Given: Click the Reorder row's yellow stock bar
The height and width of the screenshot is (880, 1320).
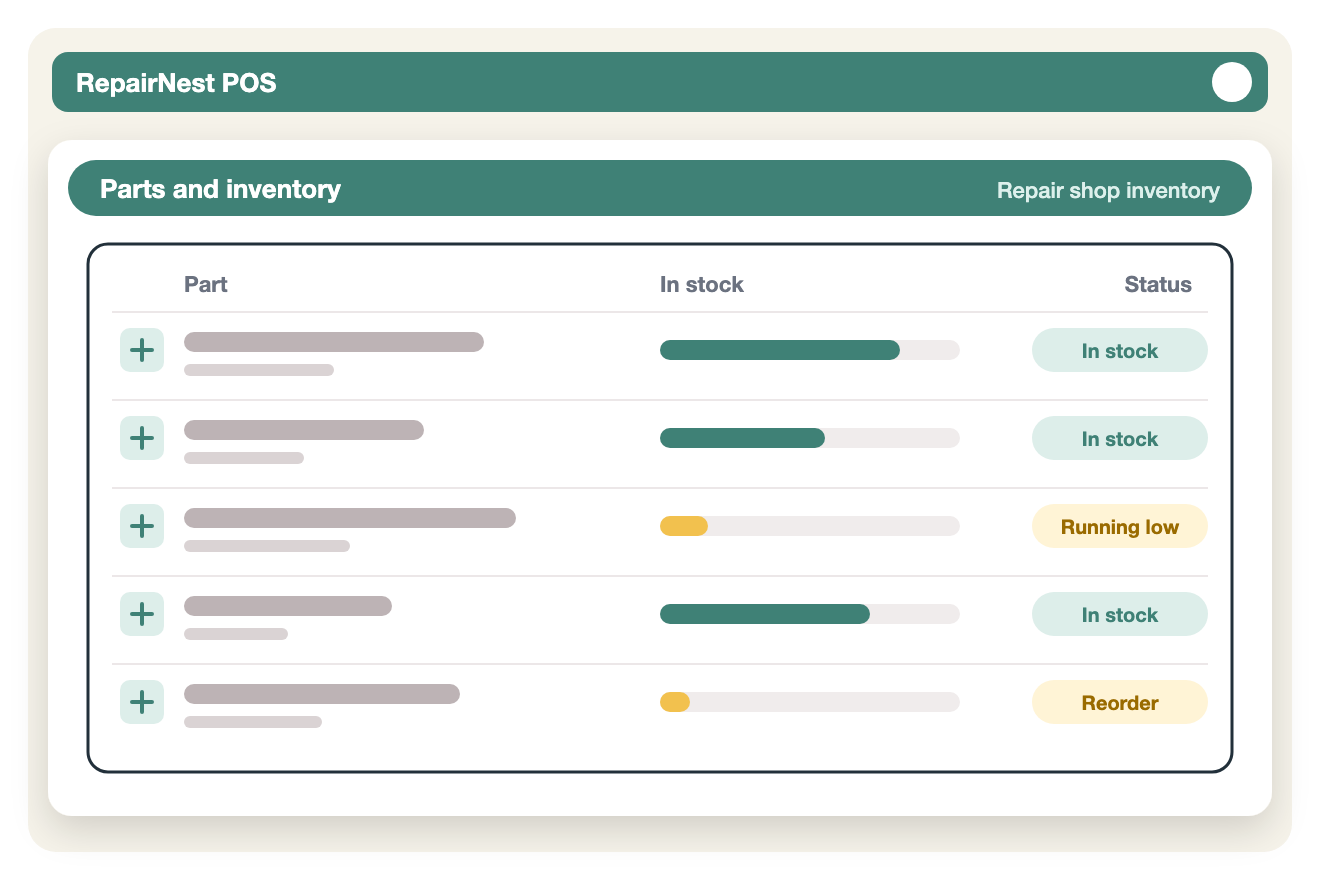Looking at the screenshot, I should [675, 702].
